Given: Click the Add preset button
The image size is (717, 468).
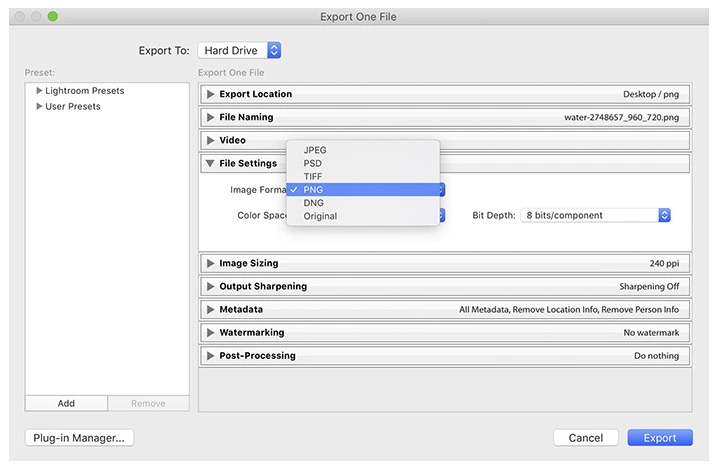Looking at the screenshot, I should [66, 403].
